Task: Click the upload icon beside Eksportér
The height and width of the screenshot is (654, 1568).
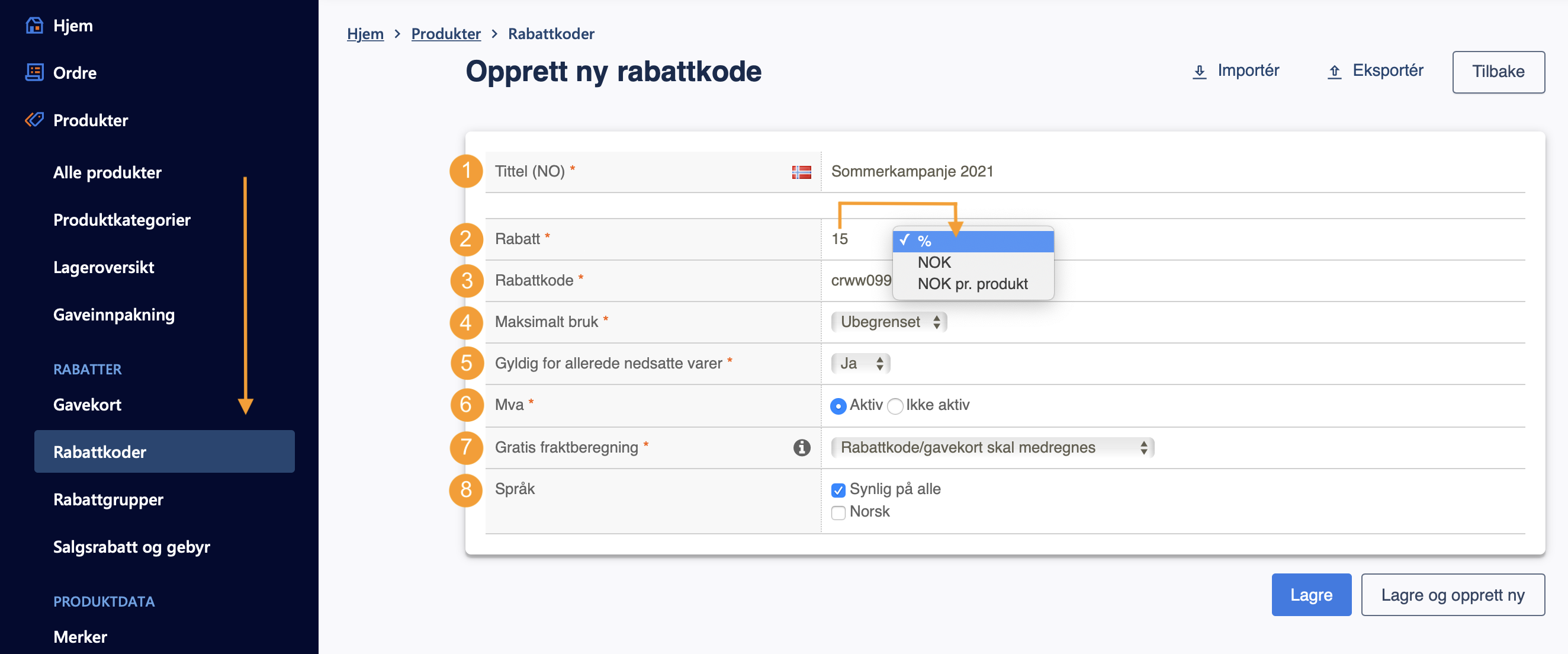Action: pyautogui.click(x=1334, y=72)
